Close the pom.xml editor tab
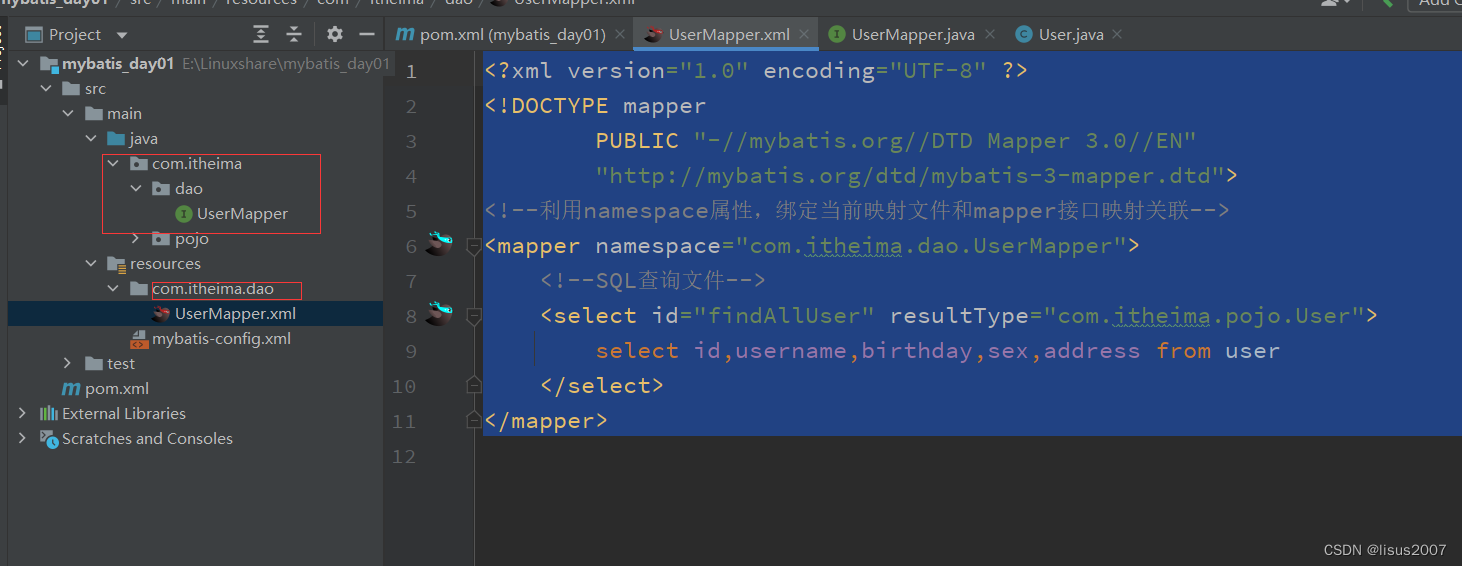This screenshot has height=566, width=1462. pos(620,35)
